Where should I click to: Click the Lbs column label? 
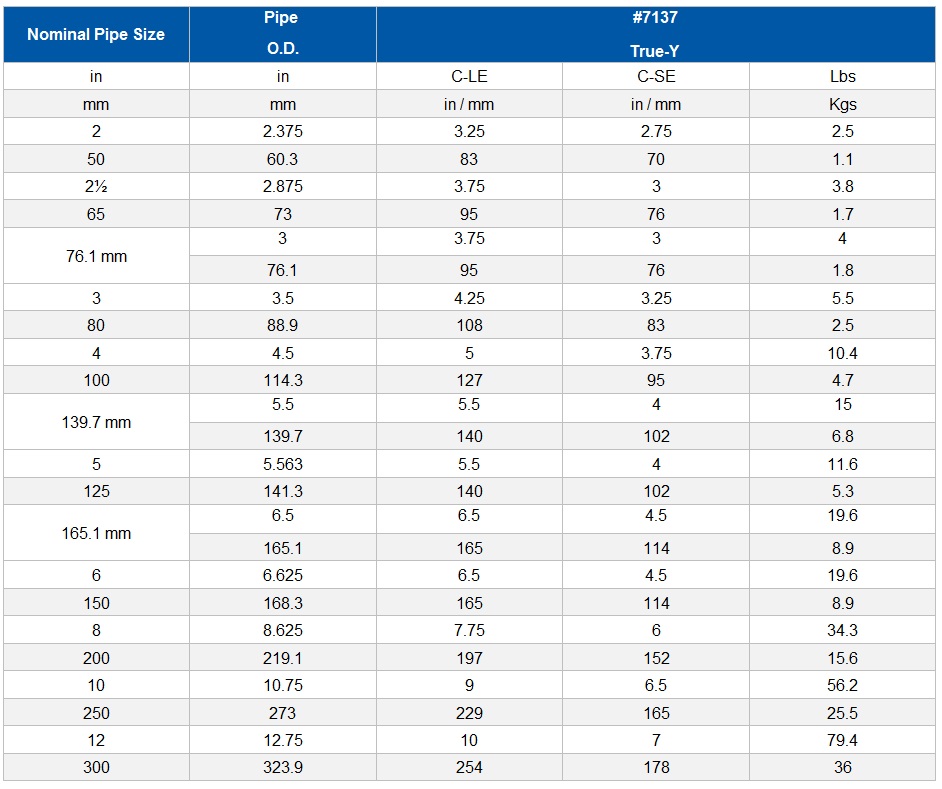tap(842, 76)
